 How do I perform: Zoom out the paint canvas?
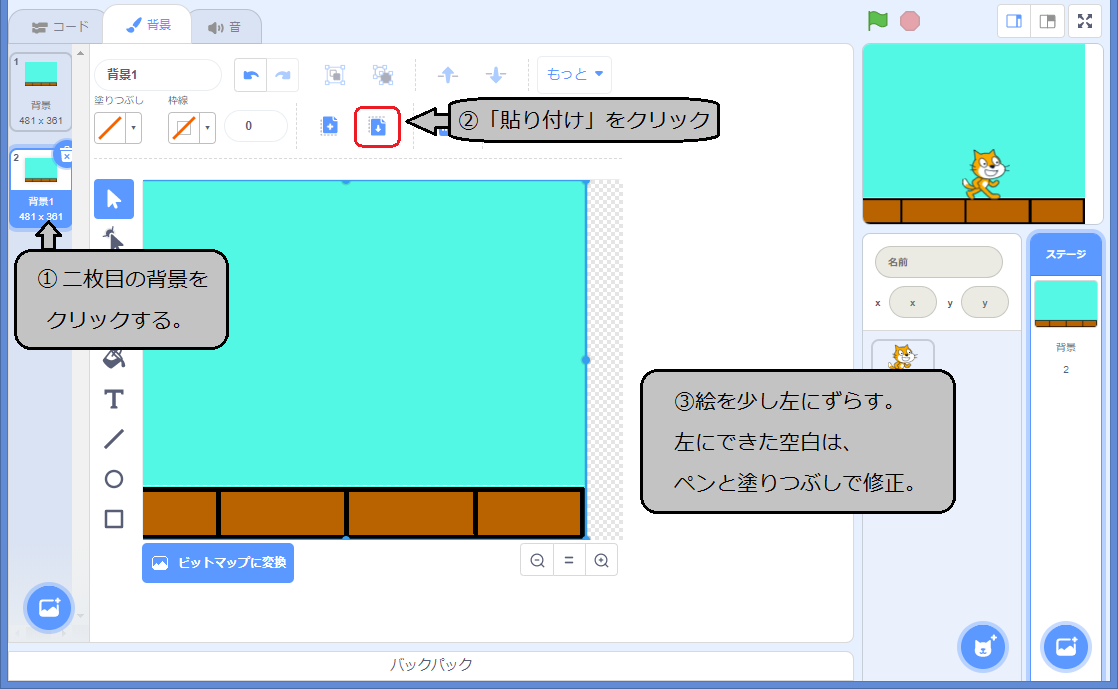tap(538, 561)
